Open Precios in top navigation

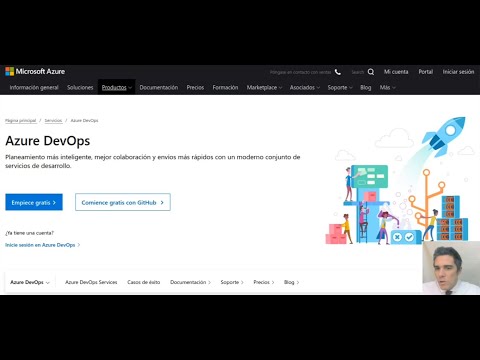click(x=195, y=87)
